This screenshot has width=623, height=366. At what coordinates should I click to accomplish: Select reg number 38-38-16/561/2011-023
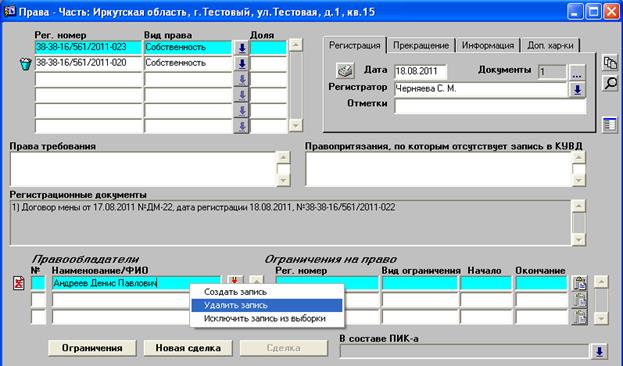point(88,47)
